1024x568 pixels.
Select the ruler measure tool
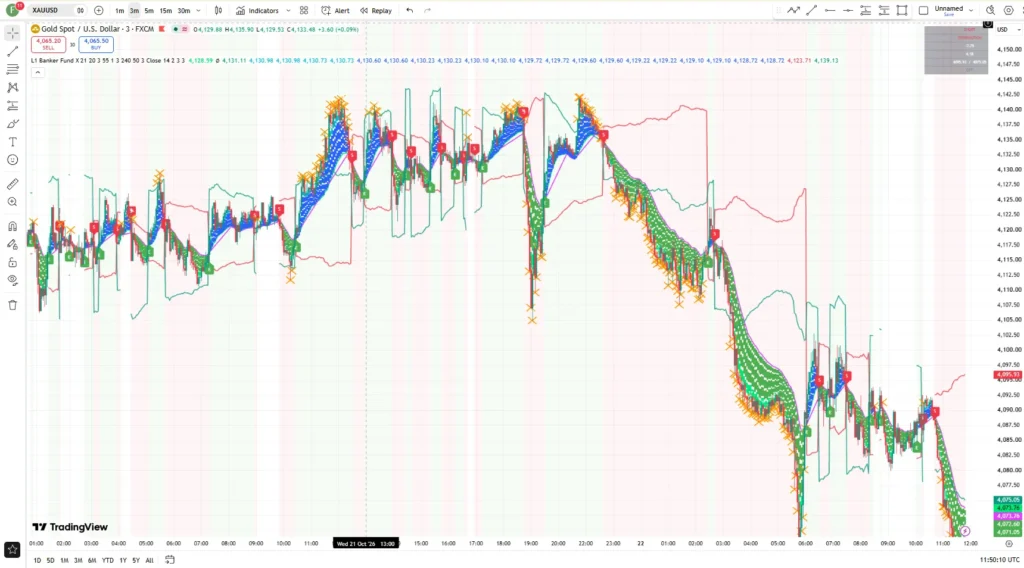pyautogui.click(x=12, y=184)
